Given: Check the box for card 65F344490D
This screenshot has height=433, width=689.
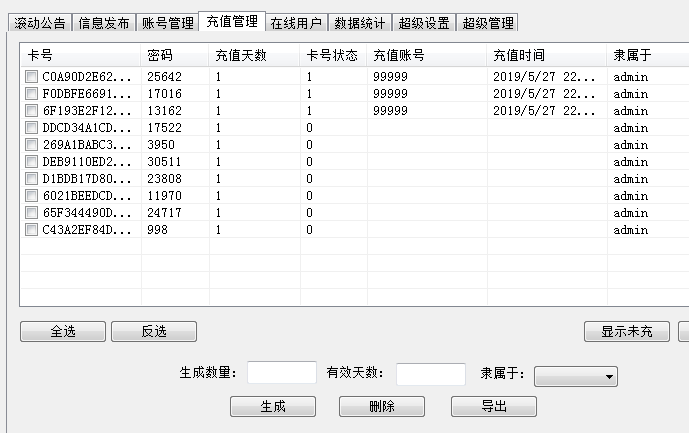Looking at the screenshot, I should coord(31,213).
